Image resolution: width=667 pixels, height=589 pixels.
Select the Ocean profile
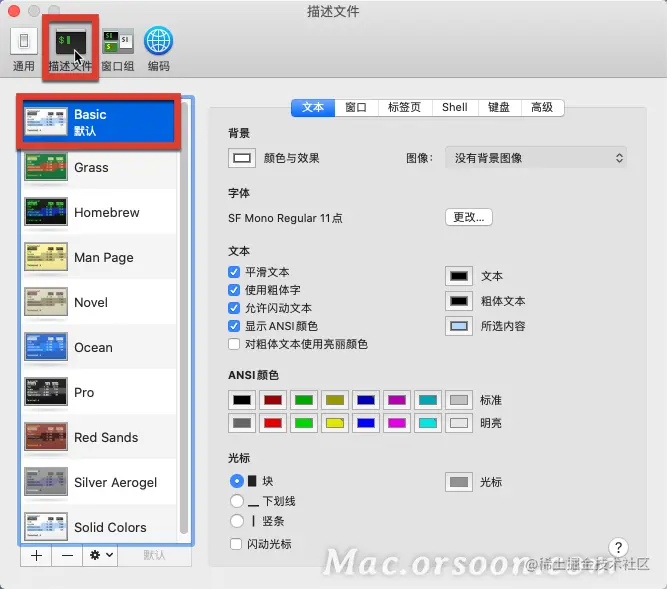(x=100, y=347)
